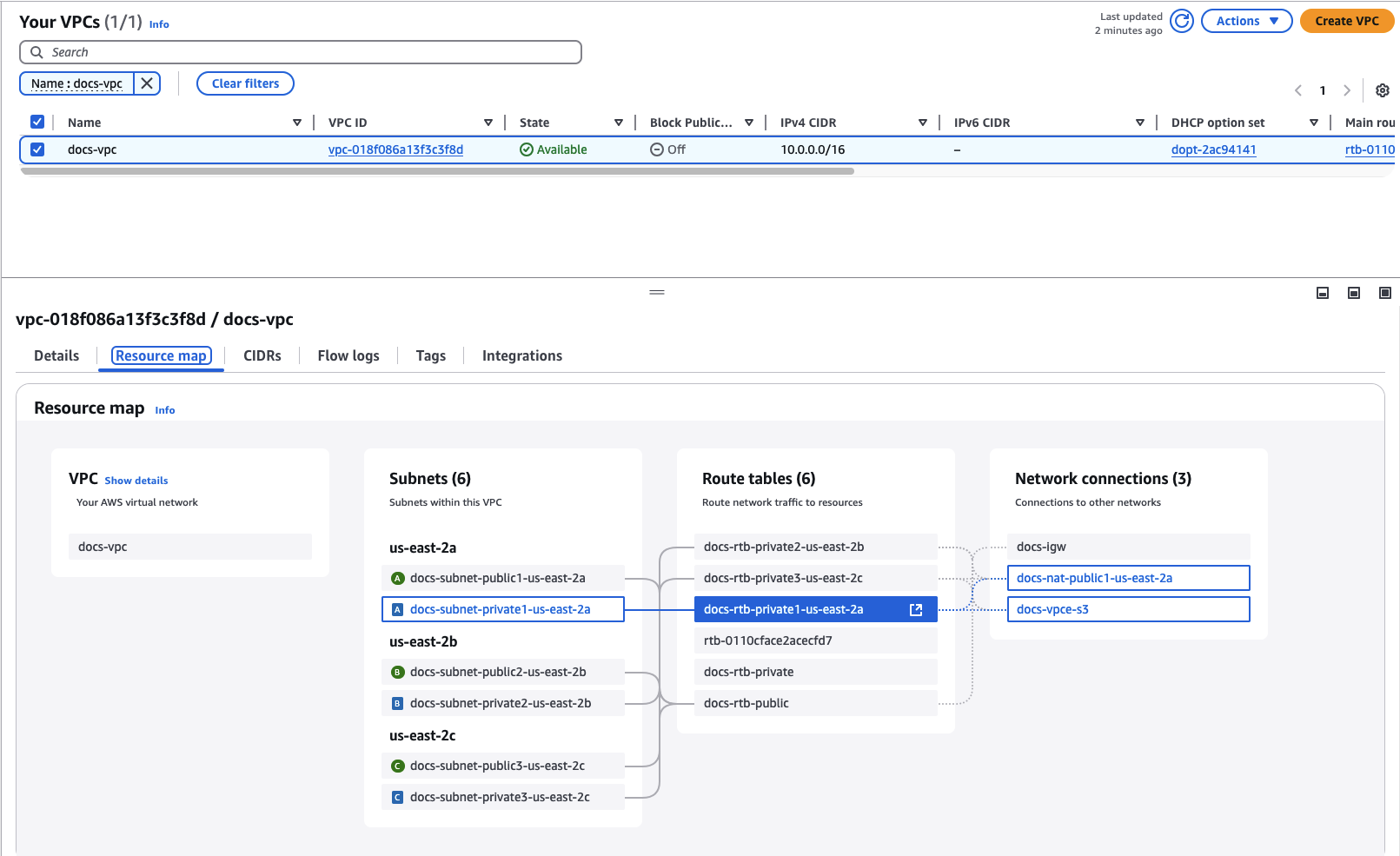The width and height of the screenshot is (1400, 856).
Task: Click the horizontal scrollbar below the table
Action: [x=435, y=170]
